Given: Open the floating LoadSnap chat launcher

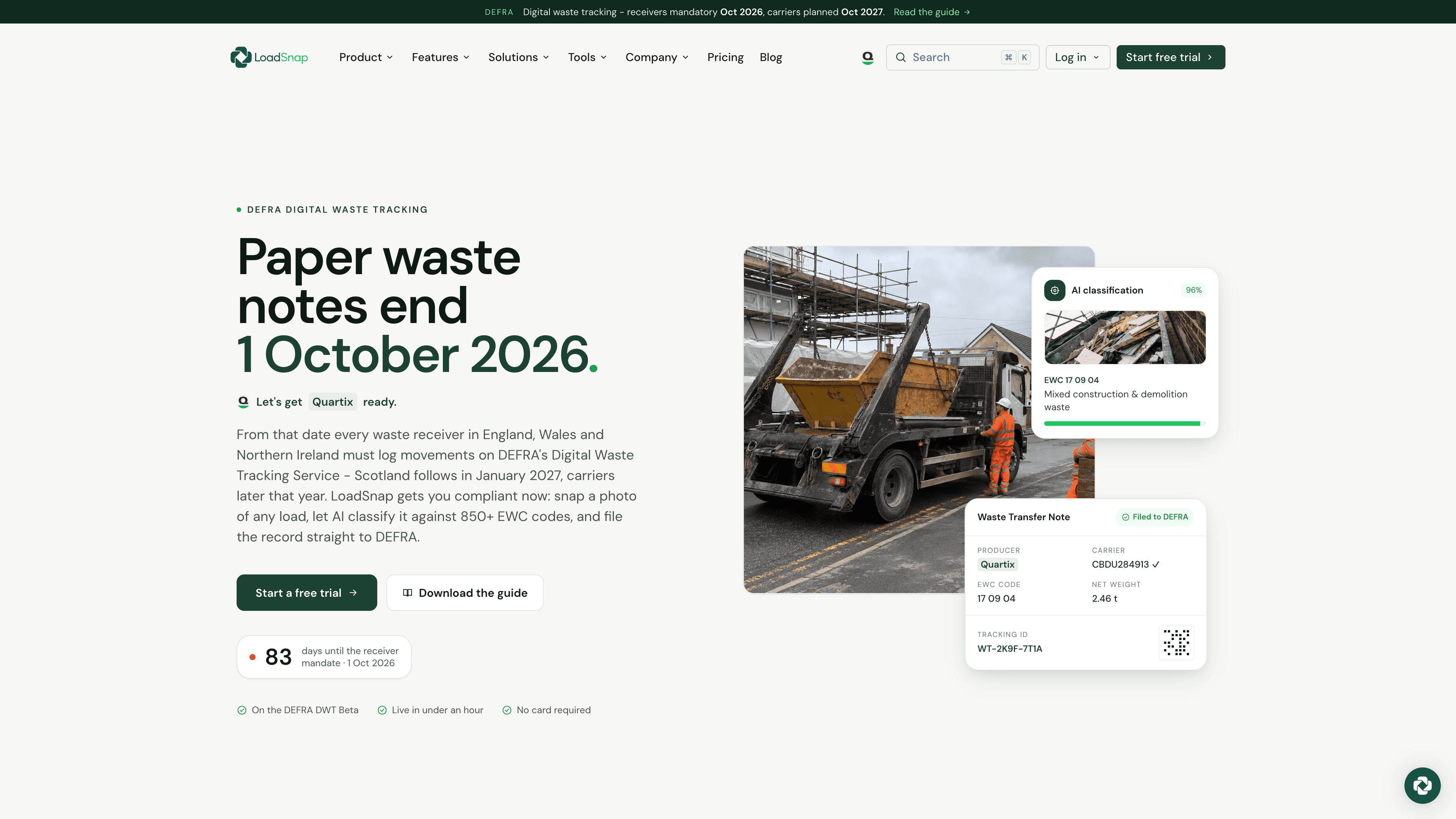Looking at the screenshot, I should point(1422,785).
